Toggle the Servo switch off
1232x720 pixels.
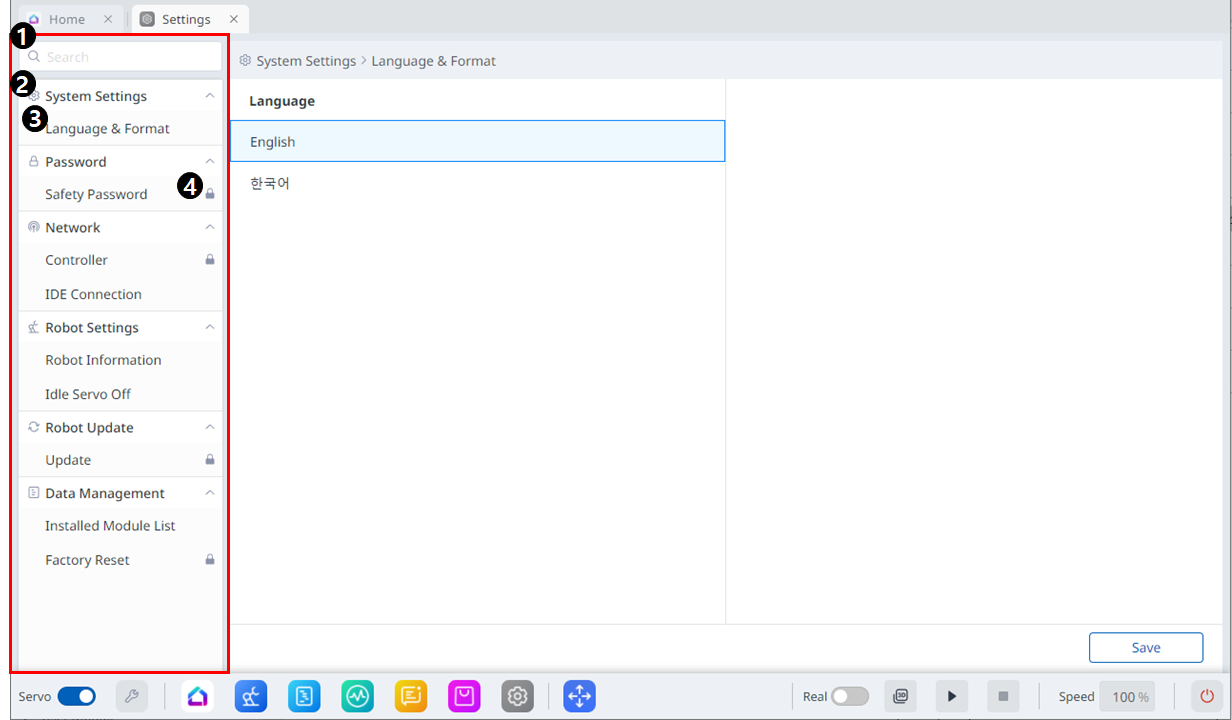tap(77, 696)
